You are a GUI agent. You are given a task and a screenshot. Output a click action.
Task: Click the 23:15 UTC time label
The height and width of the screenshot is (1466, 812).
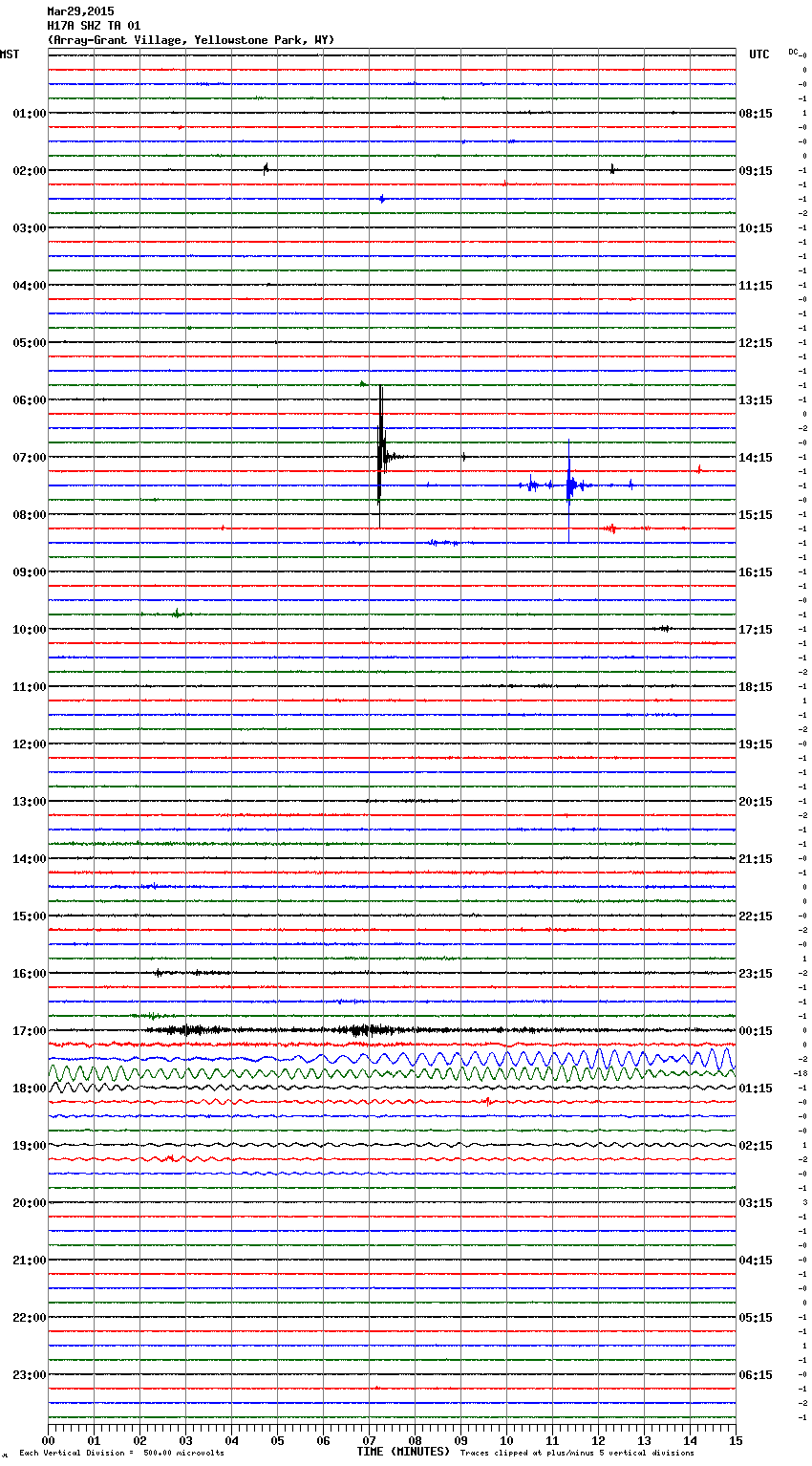coord(756,974)
